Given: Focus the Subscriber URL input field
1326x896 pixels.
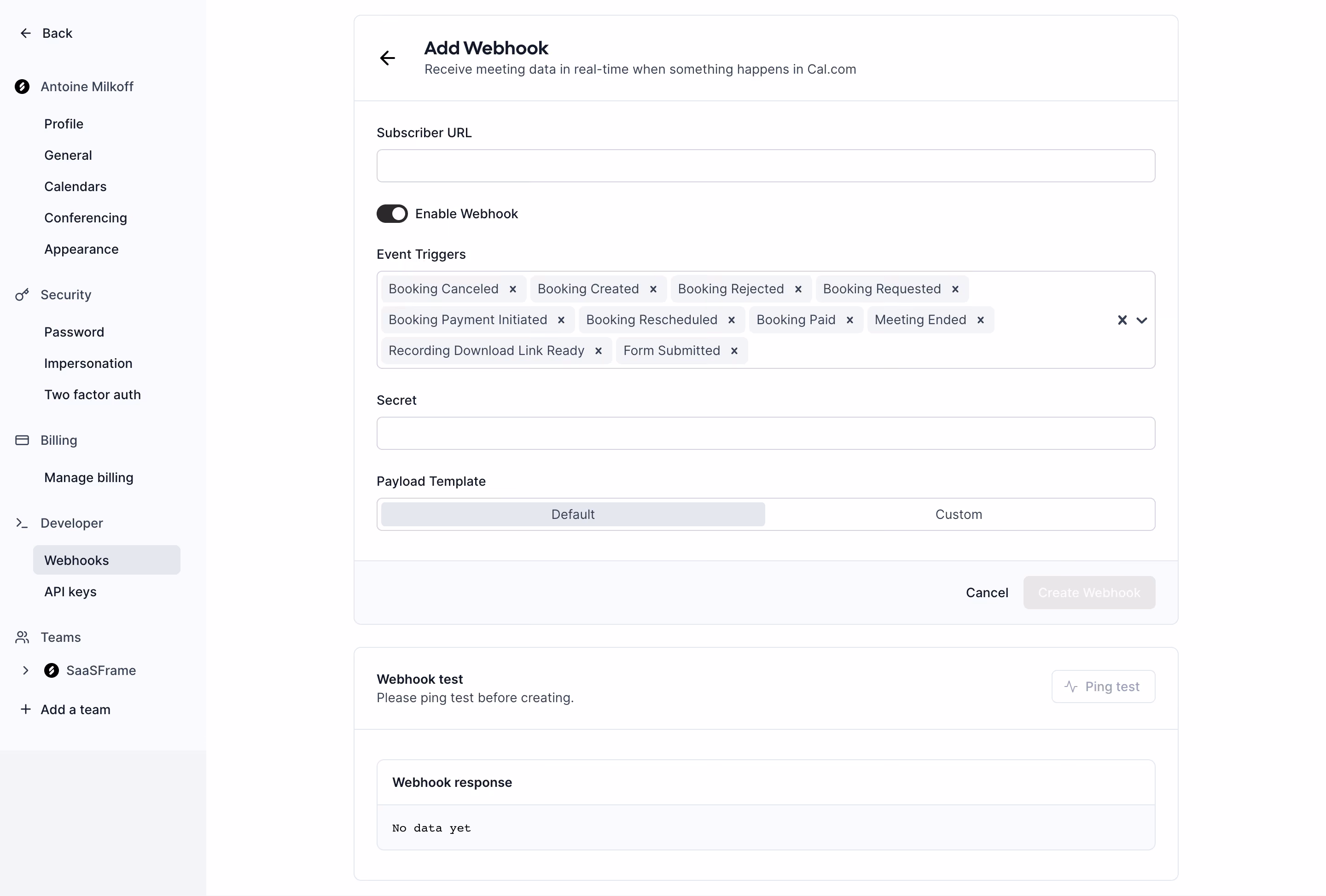Looking at the screenshot, I should tap(766, 166).
